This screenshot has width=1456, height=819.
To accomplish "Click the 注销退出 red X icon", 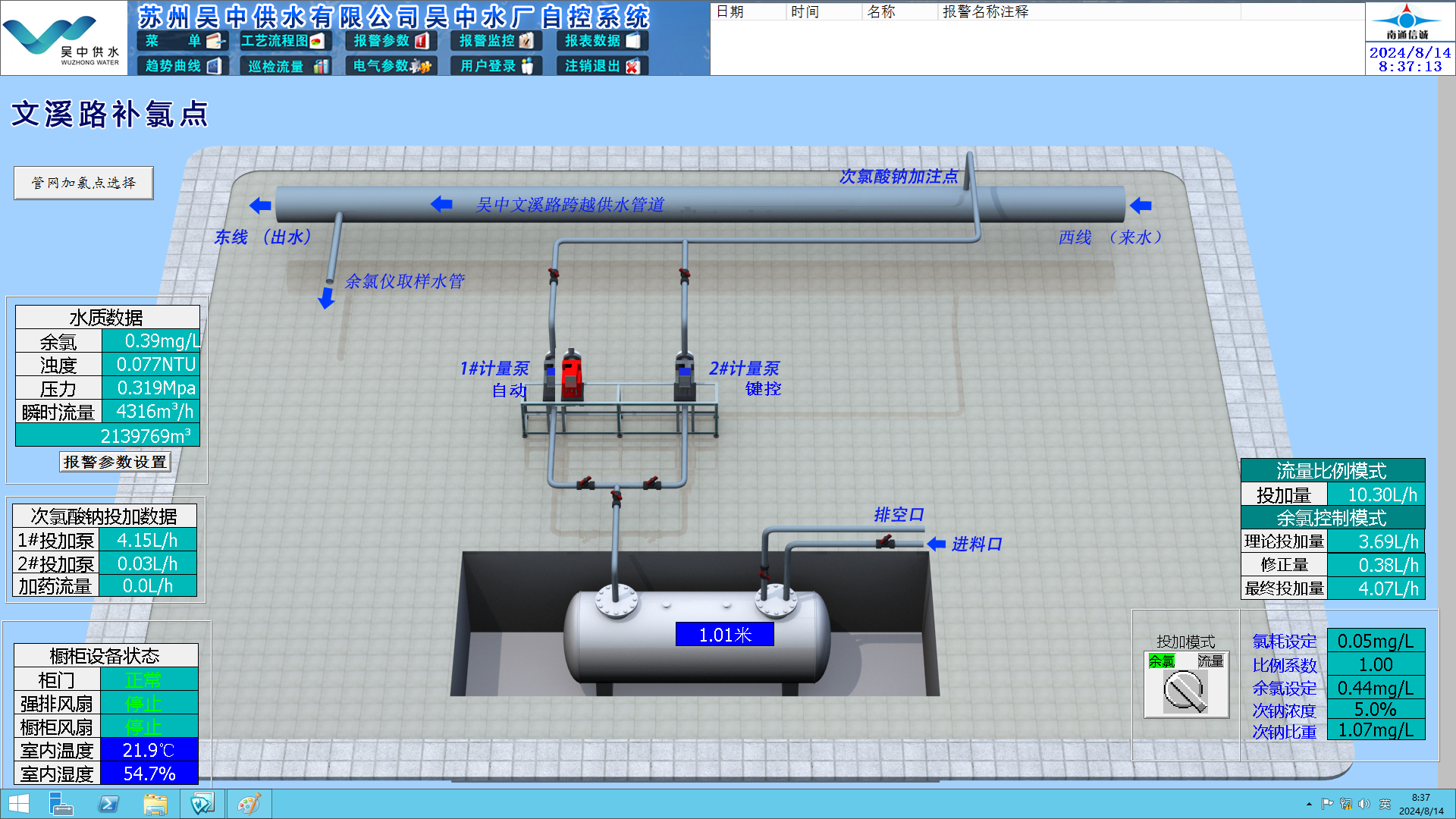I will [x=633, y=66].
